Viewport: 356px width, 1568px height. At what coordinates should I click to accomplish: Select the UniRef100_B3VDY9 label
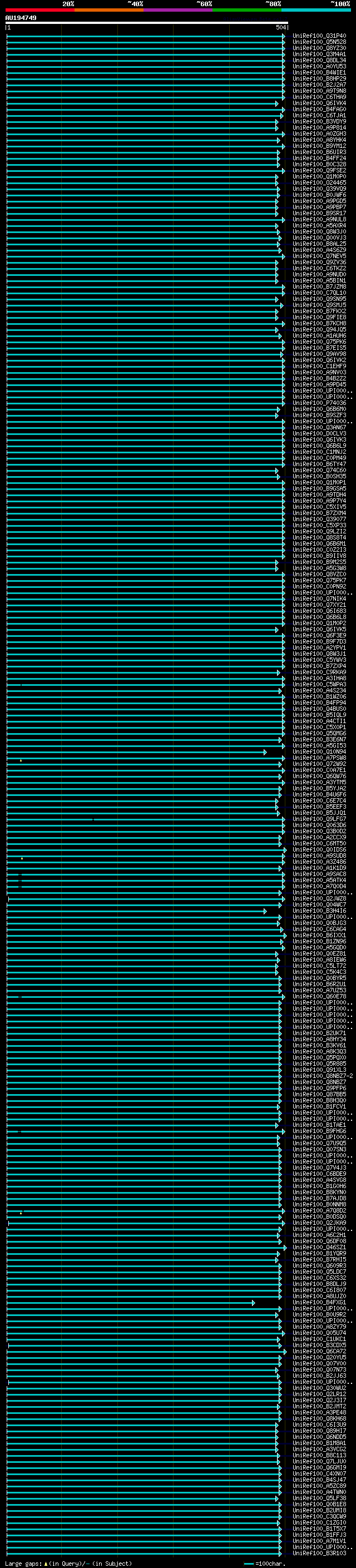pos(319,121)
